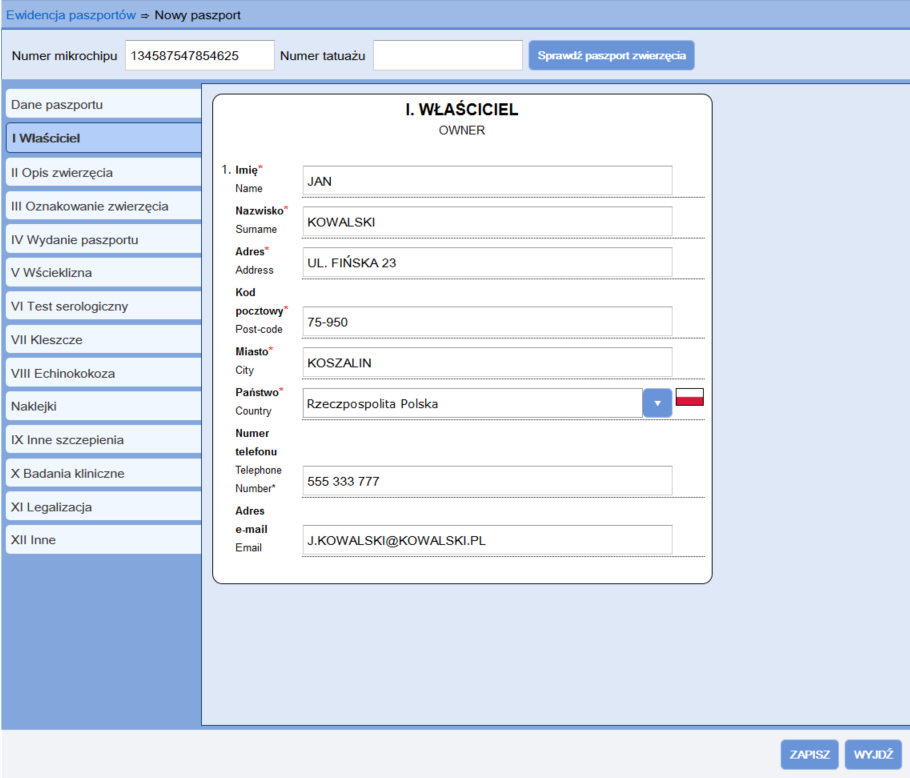This screenshot has width=910, height=778.
Task: Select IX Inne szczepienia tab
Action: click(x=104, y=440)
